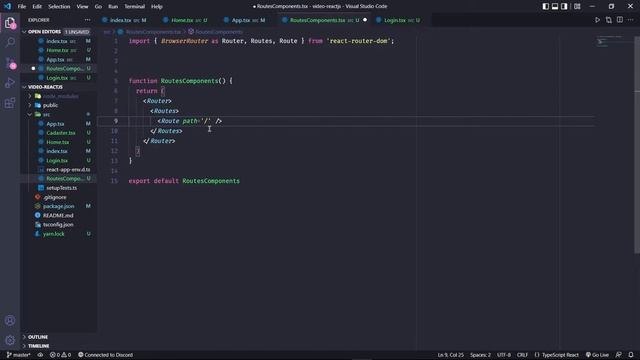
Task: Open the Selection menu
Action: tap(59, 7)
